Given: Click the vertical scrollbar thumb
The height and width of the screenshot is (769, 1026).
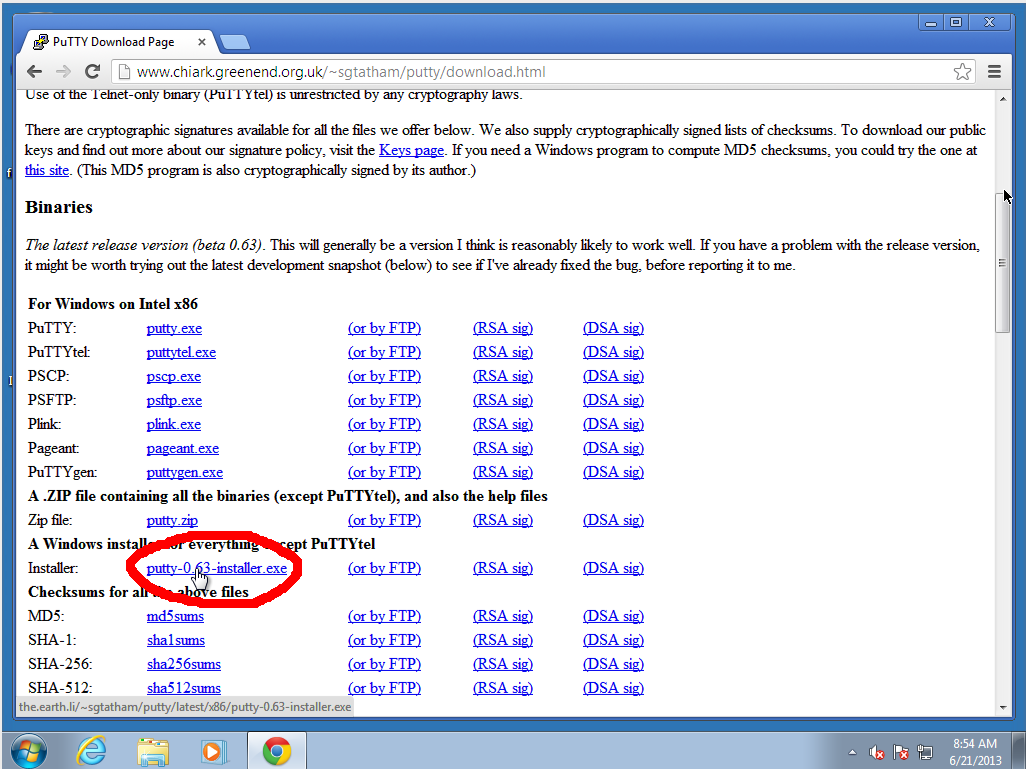Looking at the screenshot, I should (x=1002, y=262).
